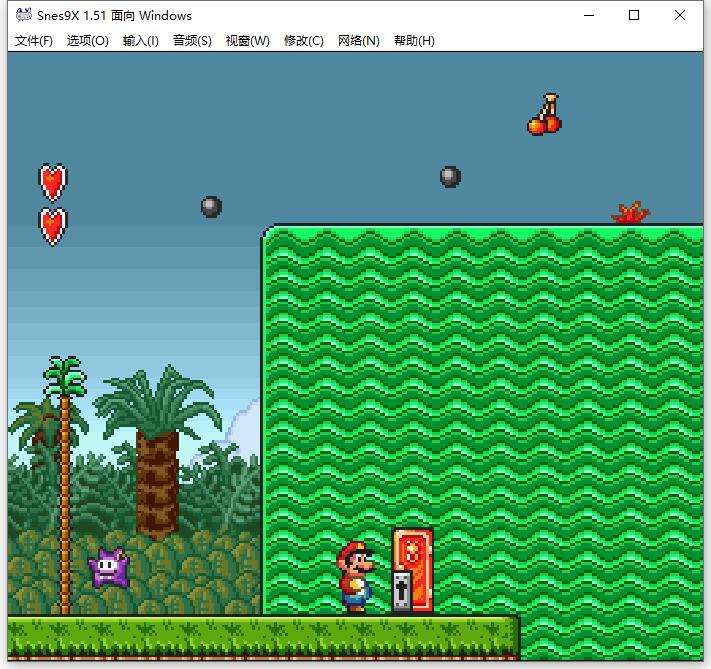Viewport: 711px width, 669px height.
Task: Click the large brown palm tree trunk
Action: [157, 485]
